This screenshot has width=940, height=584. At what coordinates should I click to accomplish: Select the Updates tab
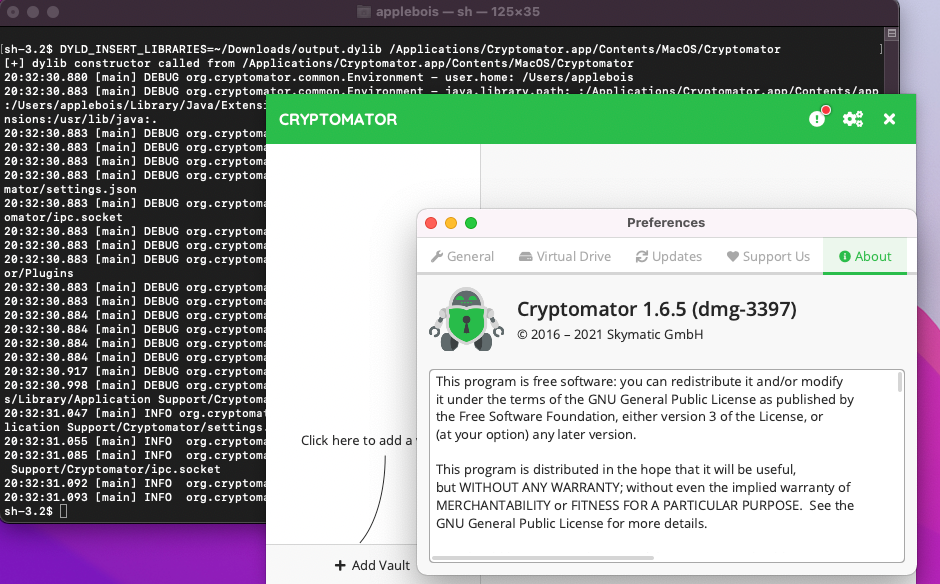tap(668, 257)
